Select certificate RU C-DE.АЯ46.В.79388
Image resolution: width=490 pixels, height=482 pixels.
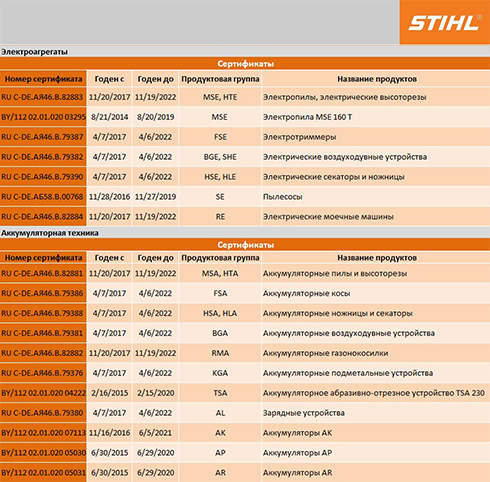coord(42,313)
